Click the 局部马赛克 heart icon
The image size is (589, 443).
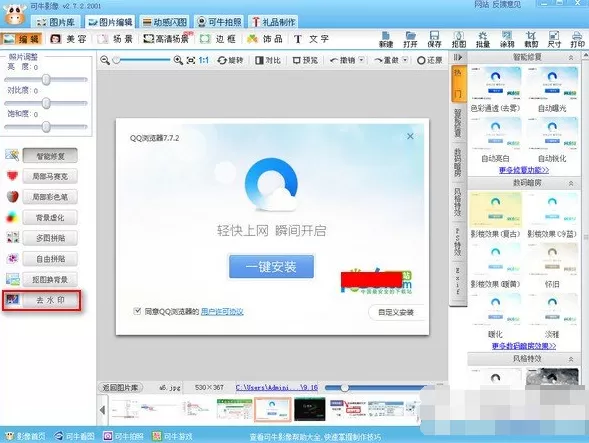pyautogui.click(x=12, y=175)
